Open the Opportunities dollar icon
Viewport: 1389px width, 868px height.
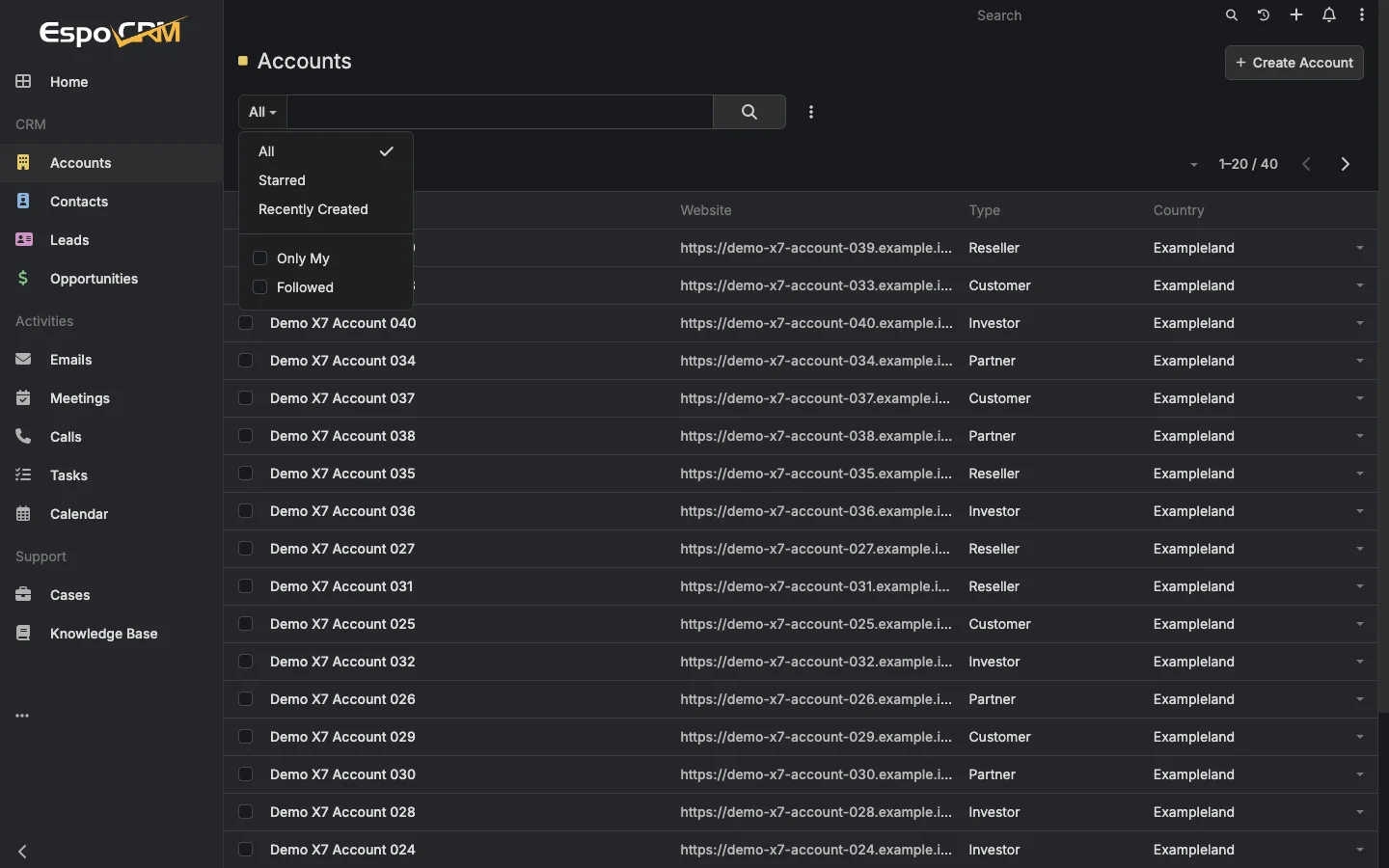pyautogui.click(x=23, y=279)
